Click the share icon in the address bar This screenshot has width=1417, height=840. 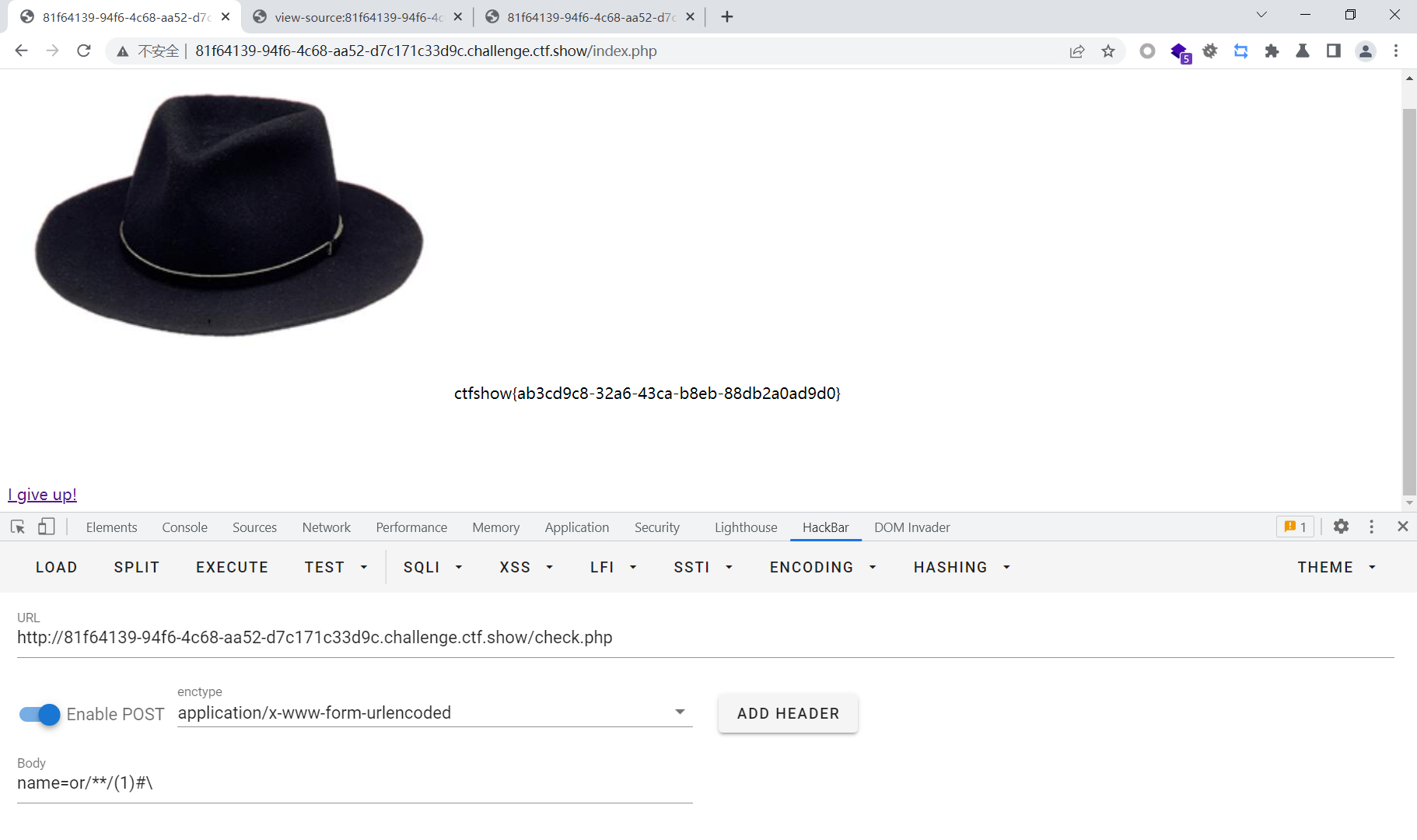pos(1077,51)
